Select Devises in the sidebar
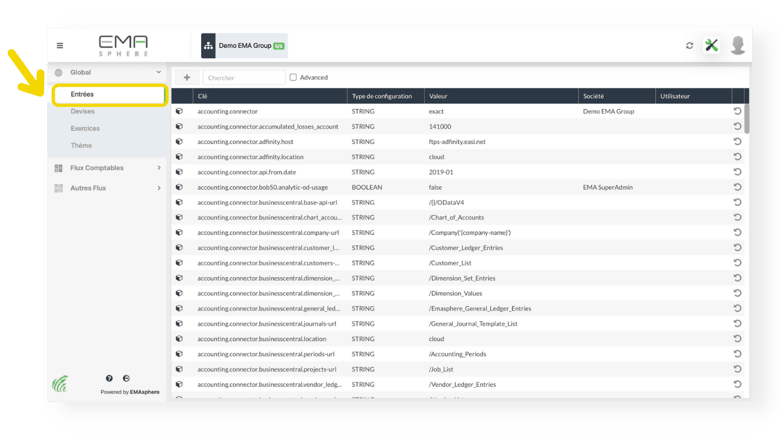Screen dimensions: 780x445 click(83, 112)
